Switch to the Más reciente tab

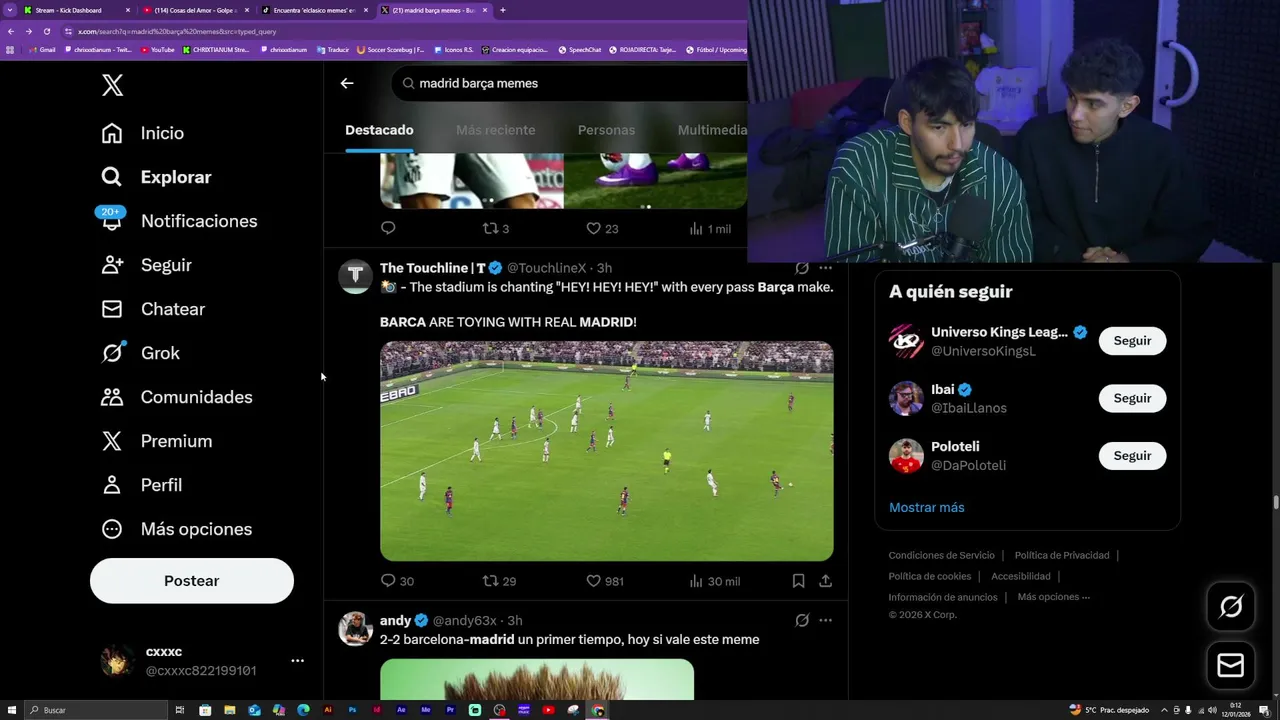(x=495, y=130)
